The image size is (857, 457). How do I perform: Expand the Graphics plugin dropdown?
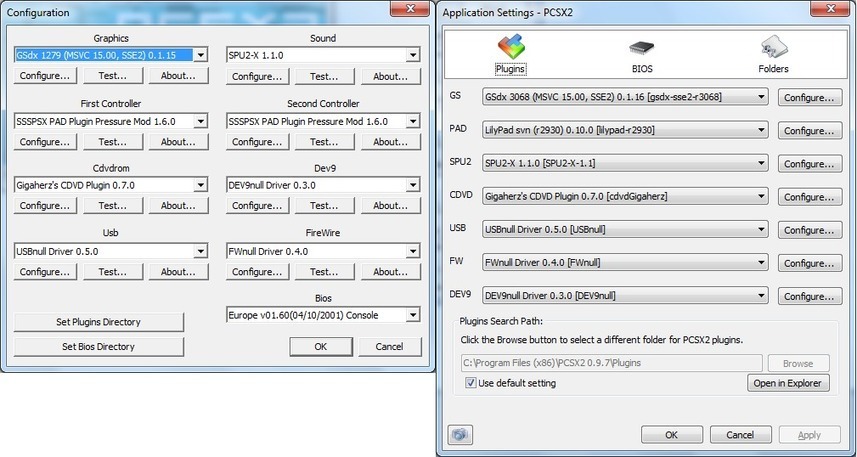[x=201, y=55]
